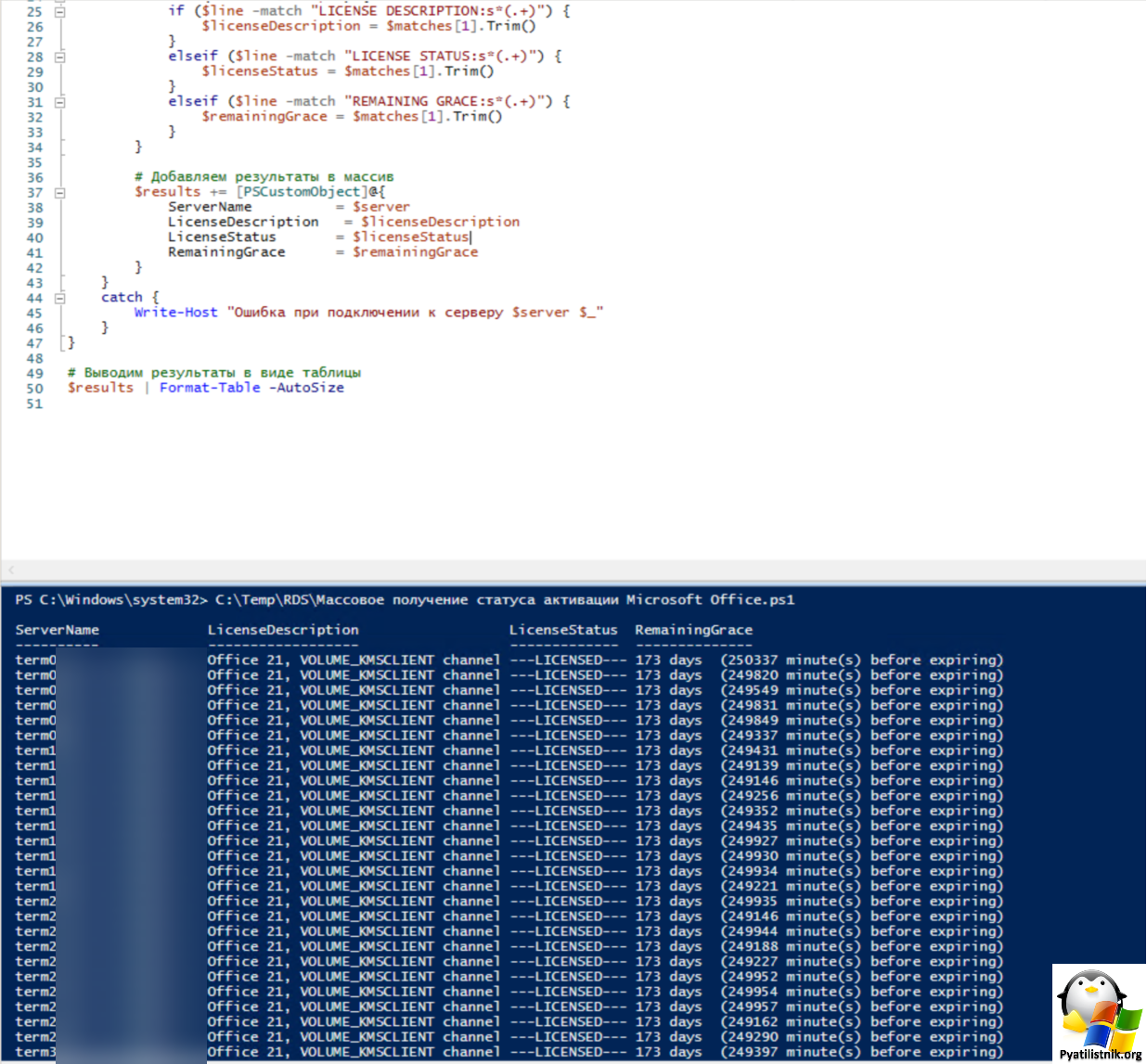Click the console row showing 249820 minute(s)
This screenshot has height=1064, width=1147.
(509, 675)
